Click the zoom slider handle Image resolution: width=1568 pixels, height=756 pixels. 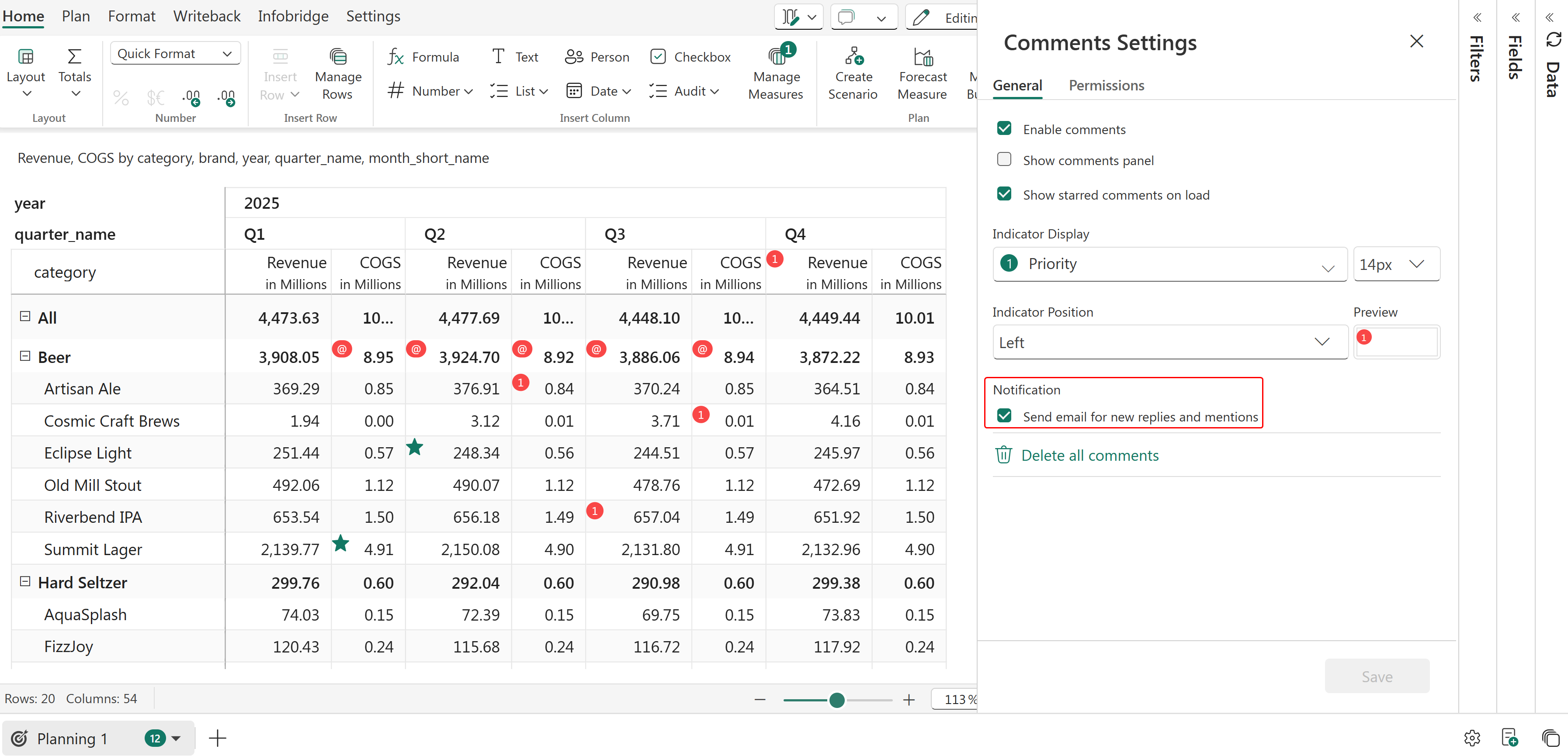[837, 699]
